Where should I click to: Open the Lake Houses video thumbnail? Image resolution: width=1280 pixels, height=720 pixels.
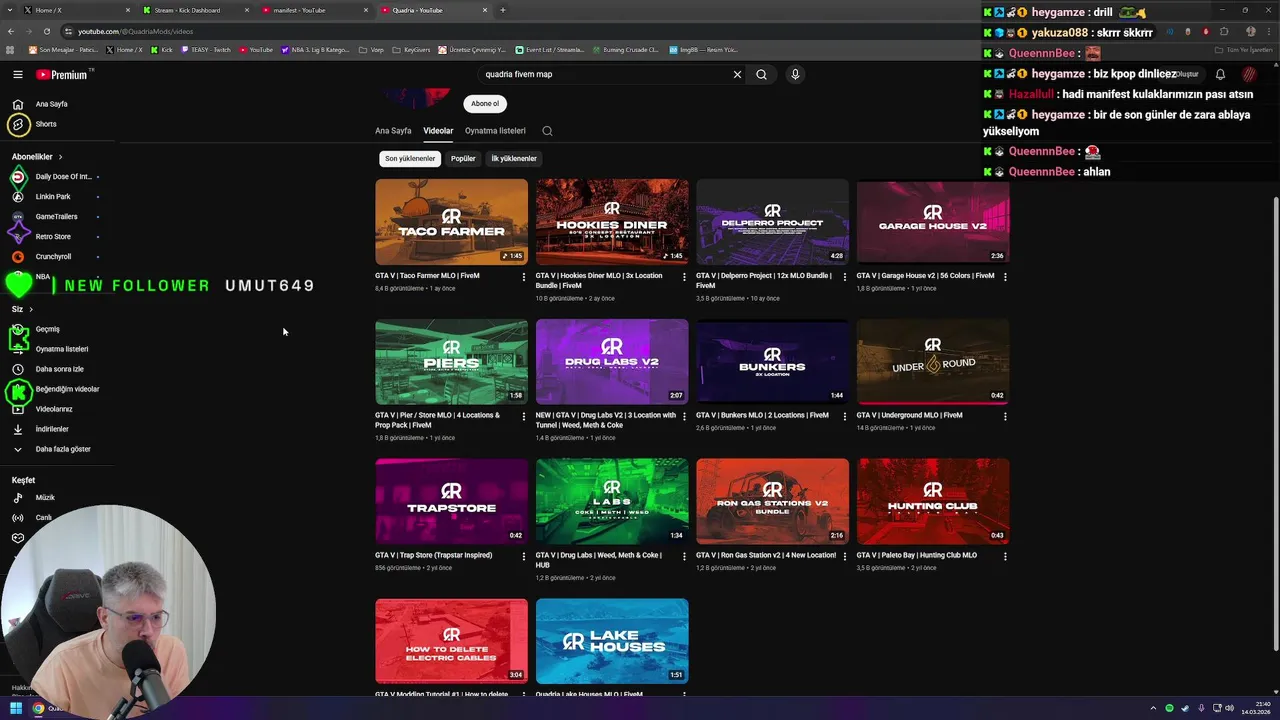[612, 641]
